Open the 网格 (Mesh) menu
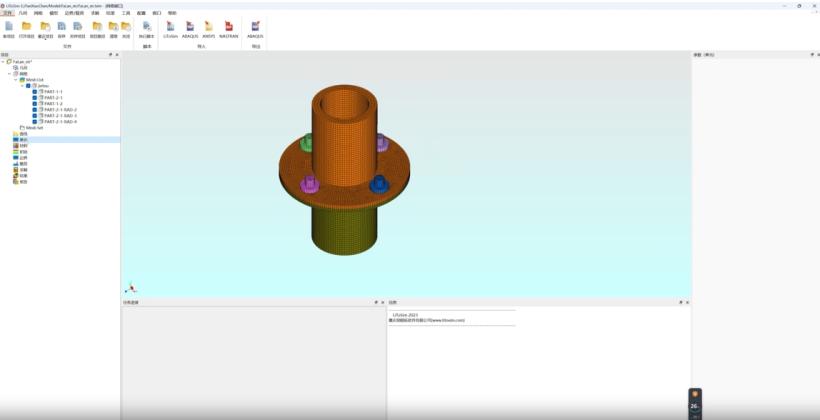Viewport: 820px width, 420px height. pos(38,13)
